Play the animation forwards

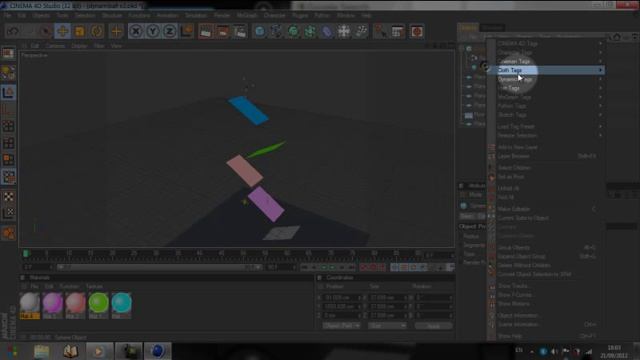[x=332, y=267]
